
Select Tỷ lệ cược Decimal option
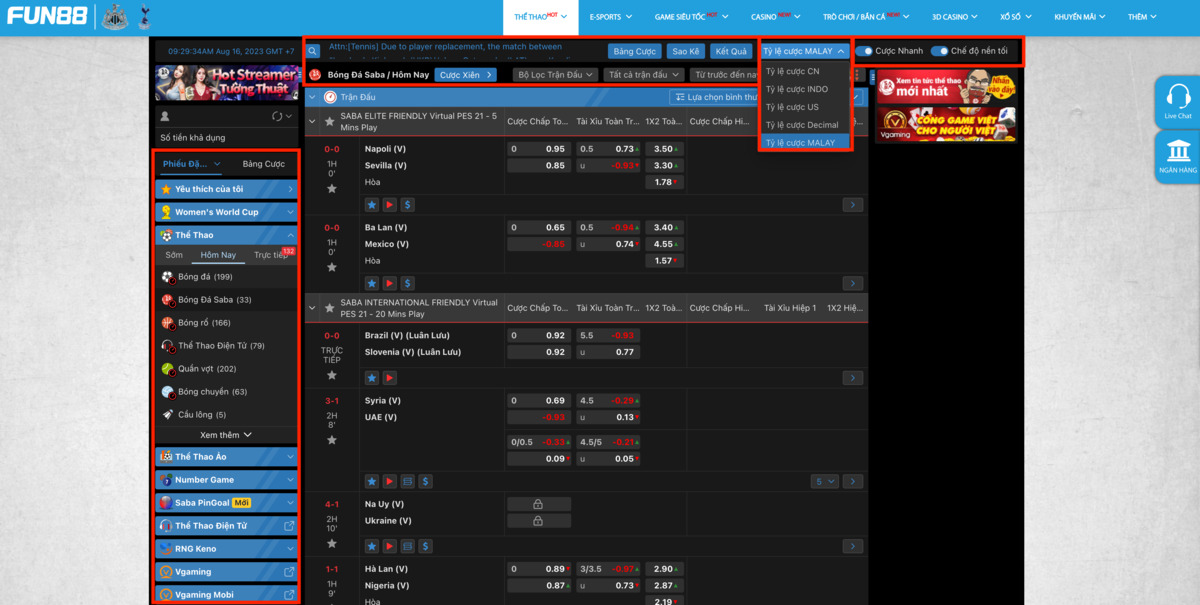(802, 125)
